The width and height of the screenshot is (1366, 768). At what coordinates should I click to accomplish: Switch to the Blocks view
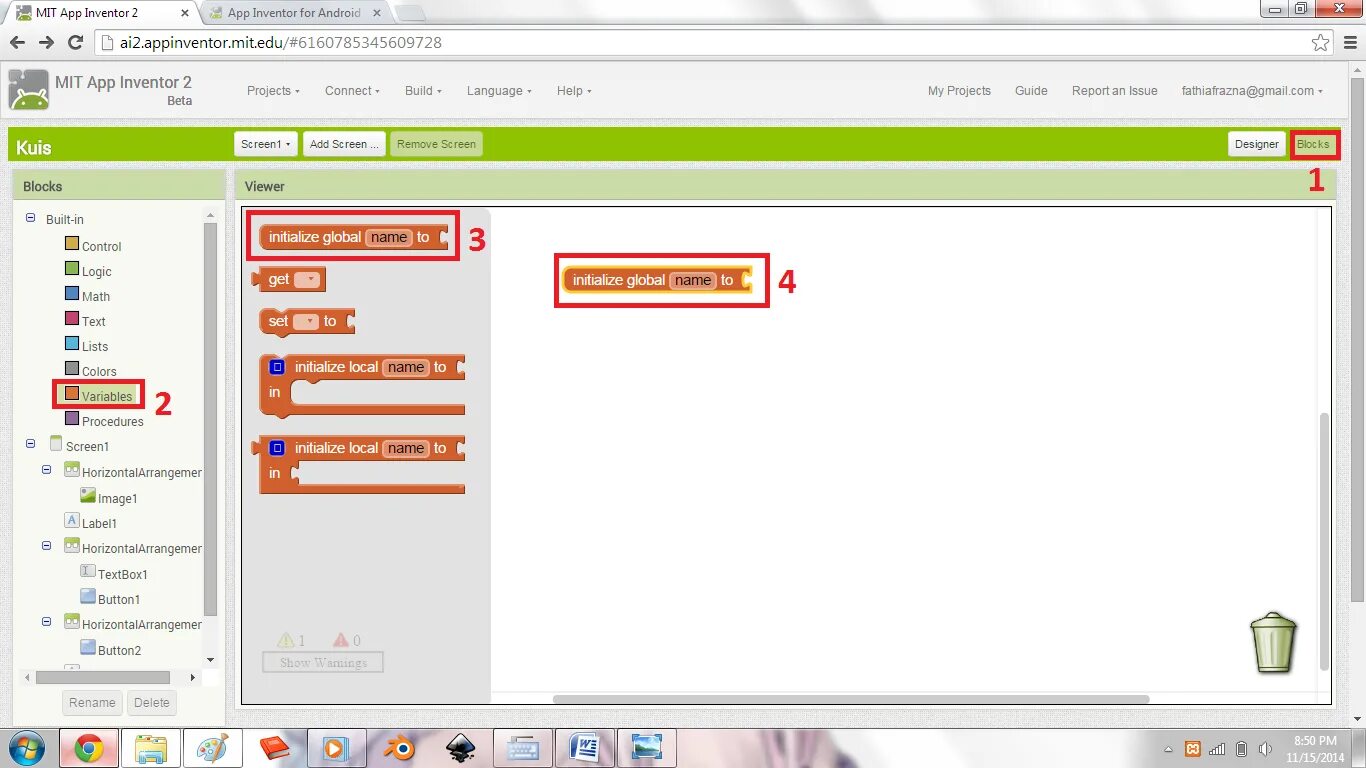[1313, 144]
